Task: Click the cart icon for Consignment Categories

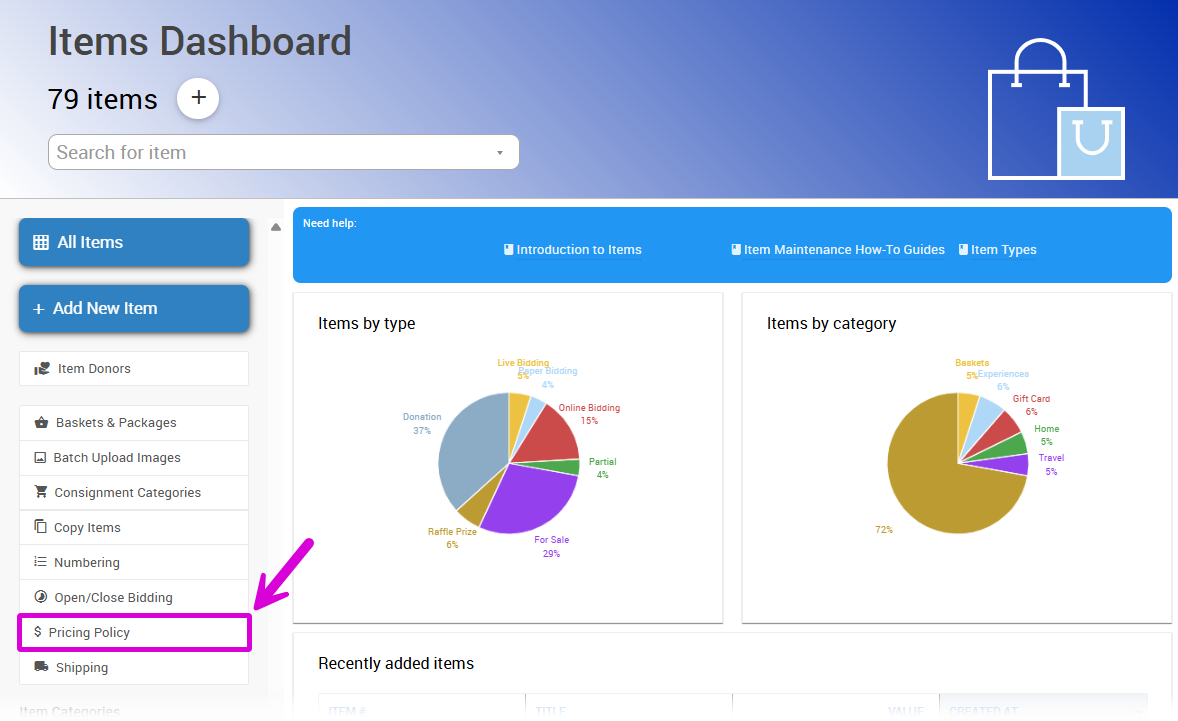Action: (41, 492)
